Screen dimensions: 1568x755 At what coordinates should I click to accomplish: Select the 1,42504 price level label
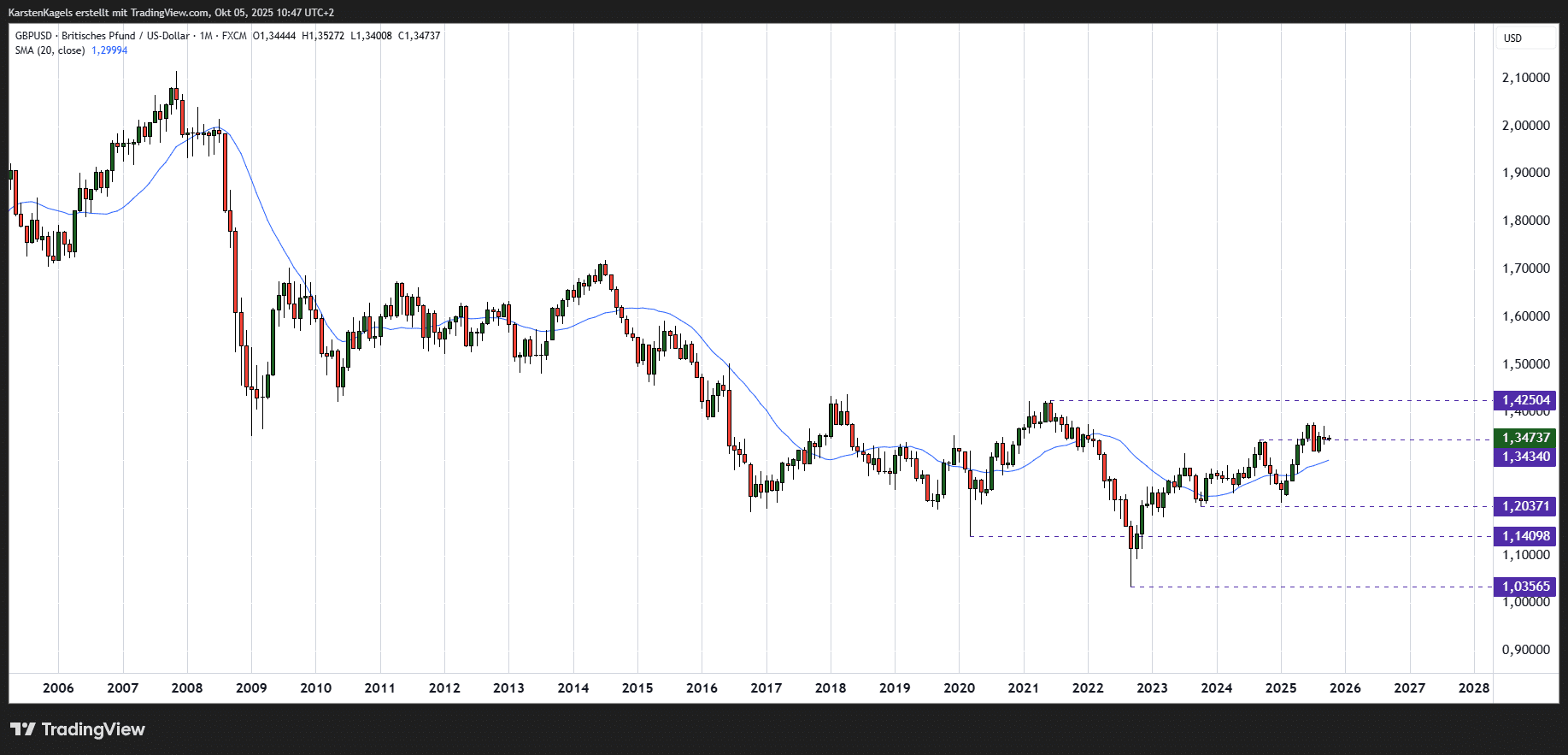(x=1525, y=400)
